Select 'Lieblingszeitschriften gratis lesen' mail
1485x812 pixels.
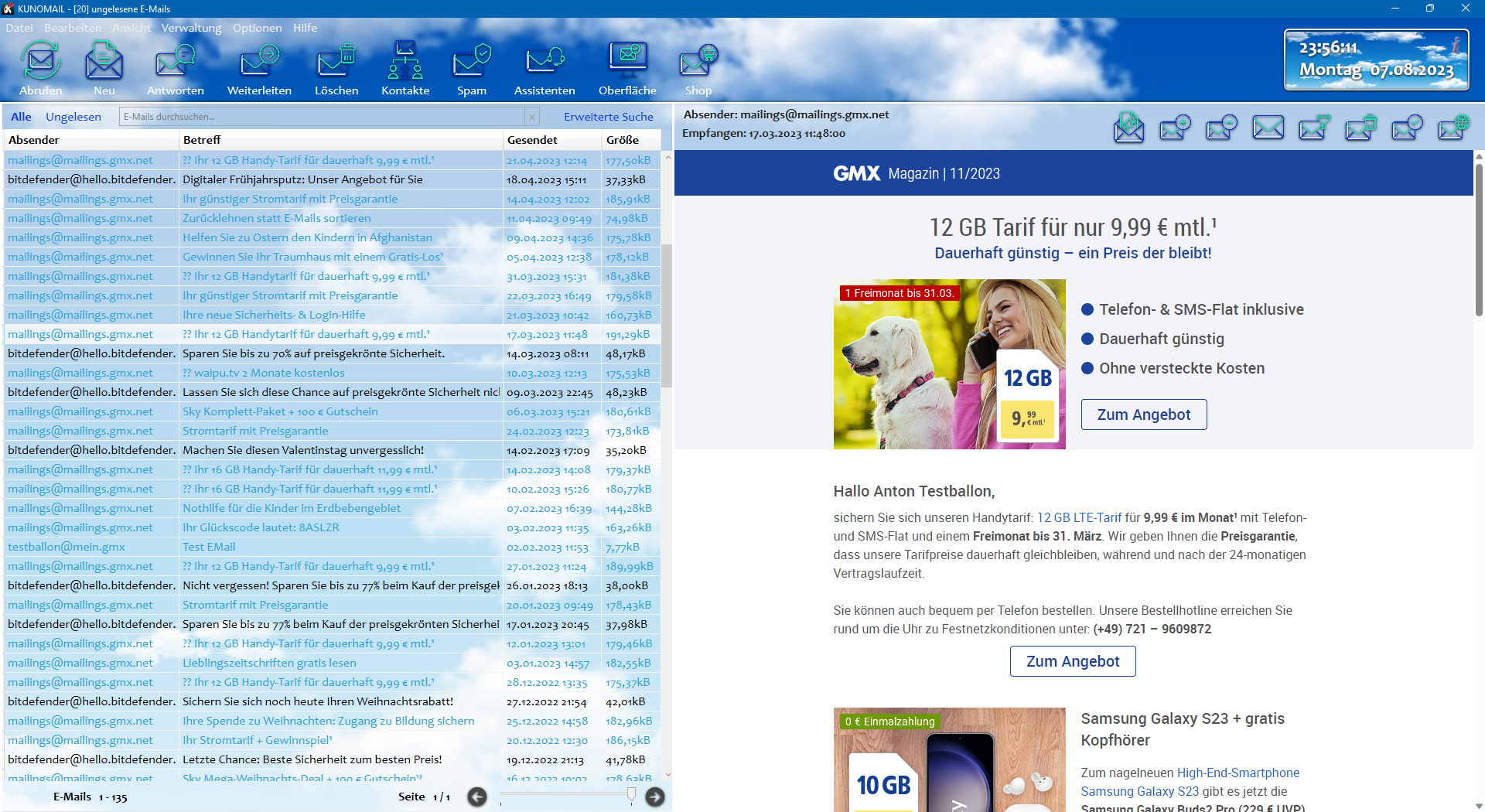click(x=333, y=663)
